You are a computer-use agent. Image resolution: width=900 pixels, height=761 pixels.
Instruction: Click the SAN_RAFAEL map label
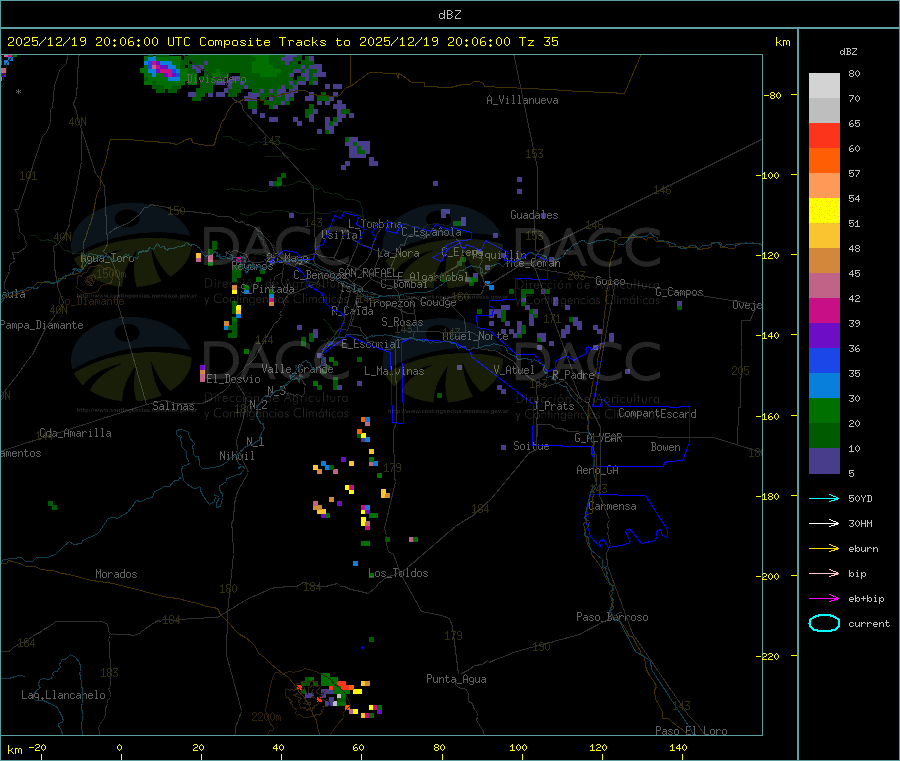[367, 272]
